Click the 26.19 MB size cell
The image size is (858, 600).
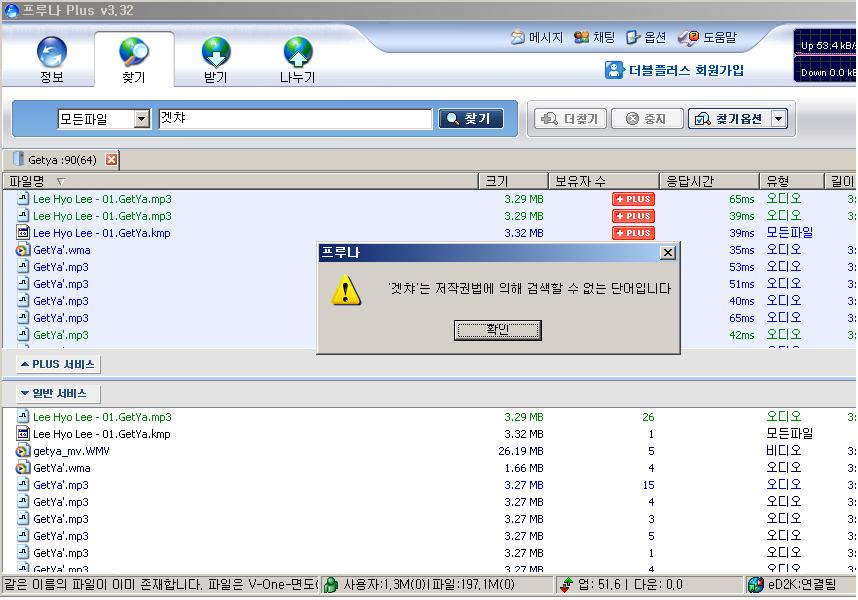tap(520, 451)
